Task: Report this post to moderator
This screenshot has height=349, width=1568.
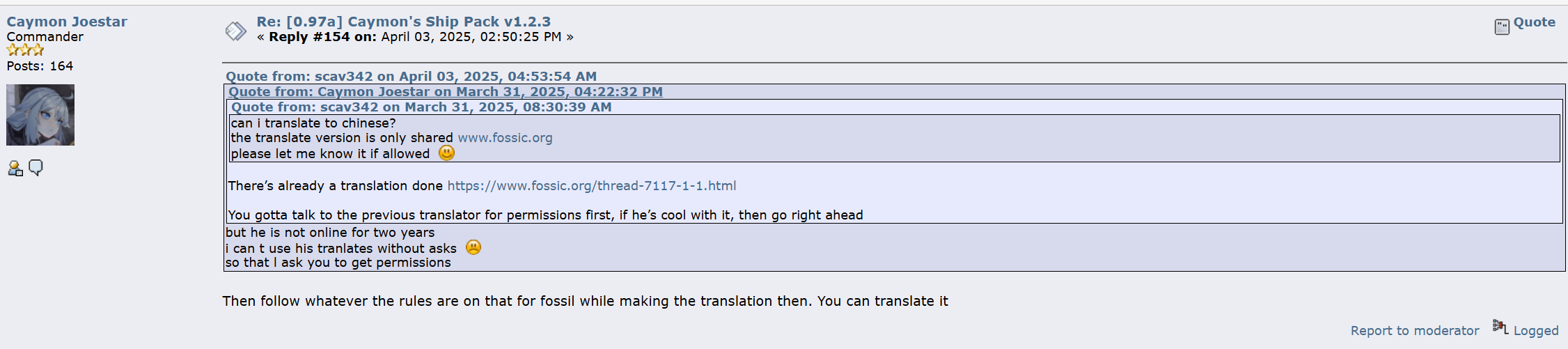Action: (1414, 331)
